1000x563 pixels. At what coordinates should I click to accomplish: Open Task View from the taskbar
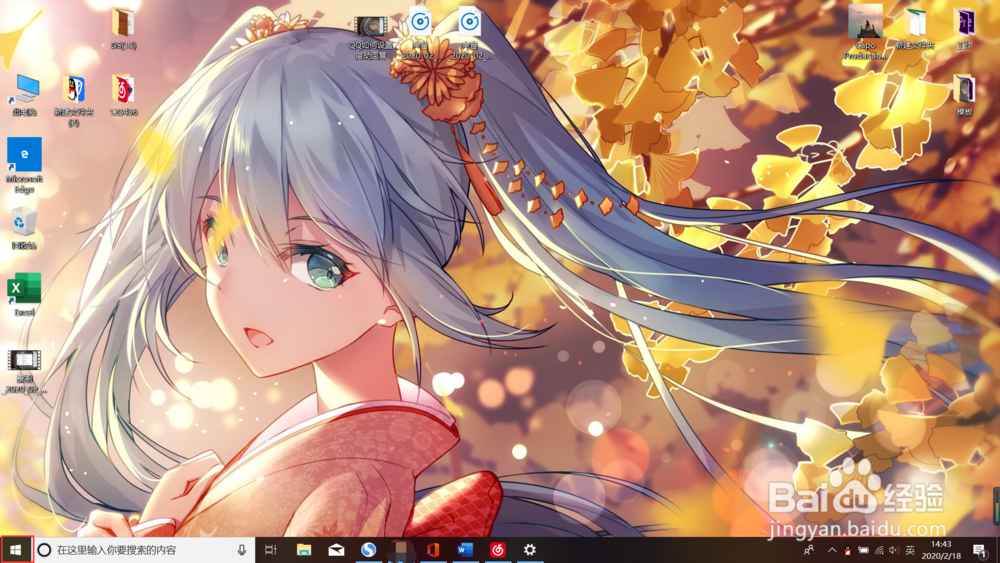270,550
